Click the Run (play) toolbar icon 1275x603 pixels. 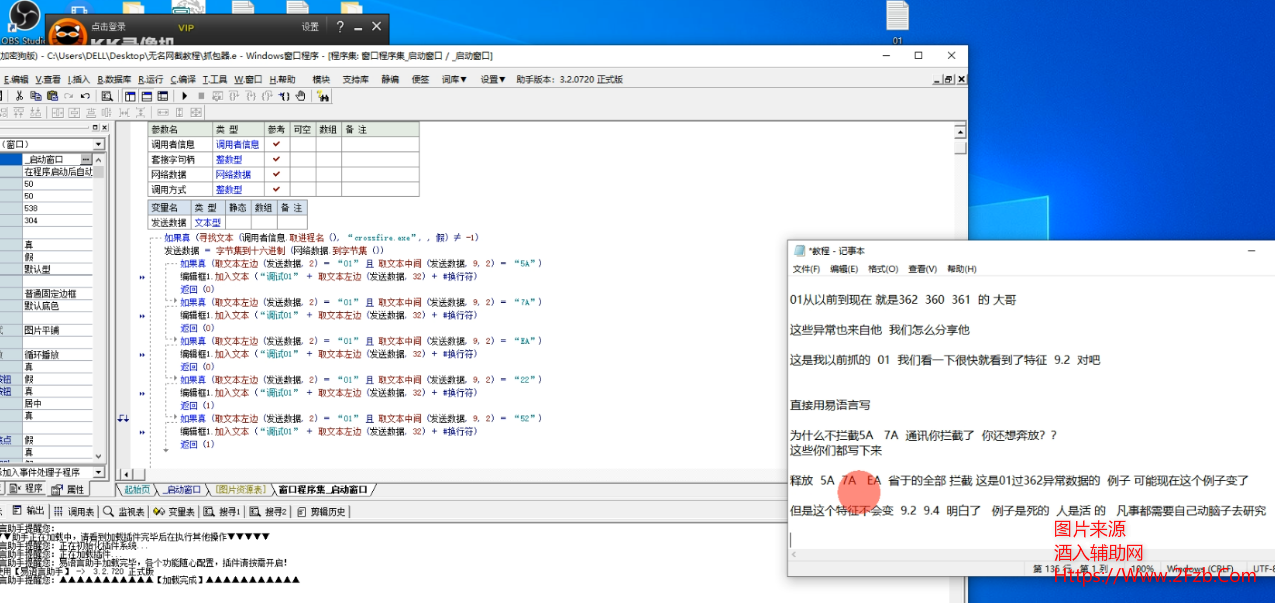[184, 96]
